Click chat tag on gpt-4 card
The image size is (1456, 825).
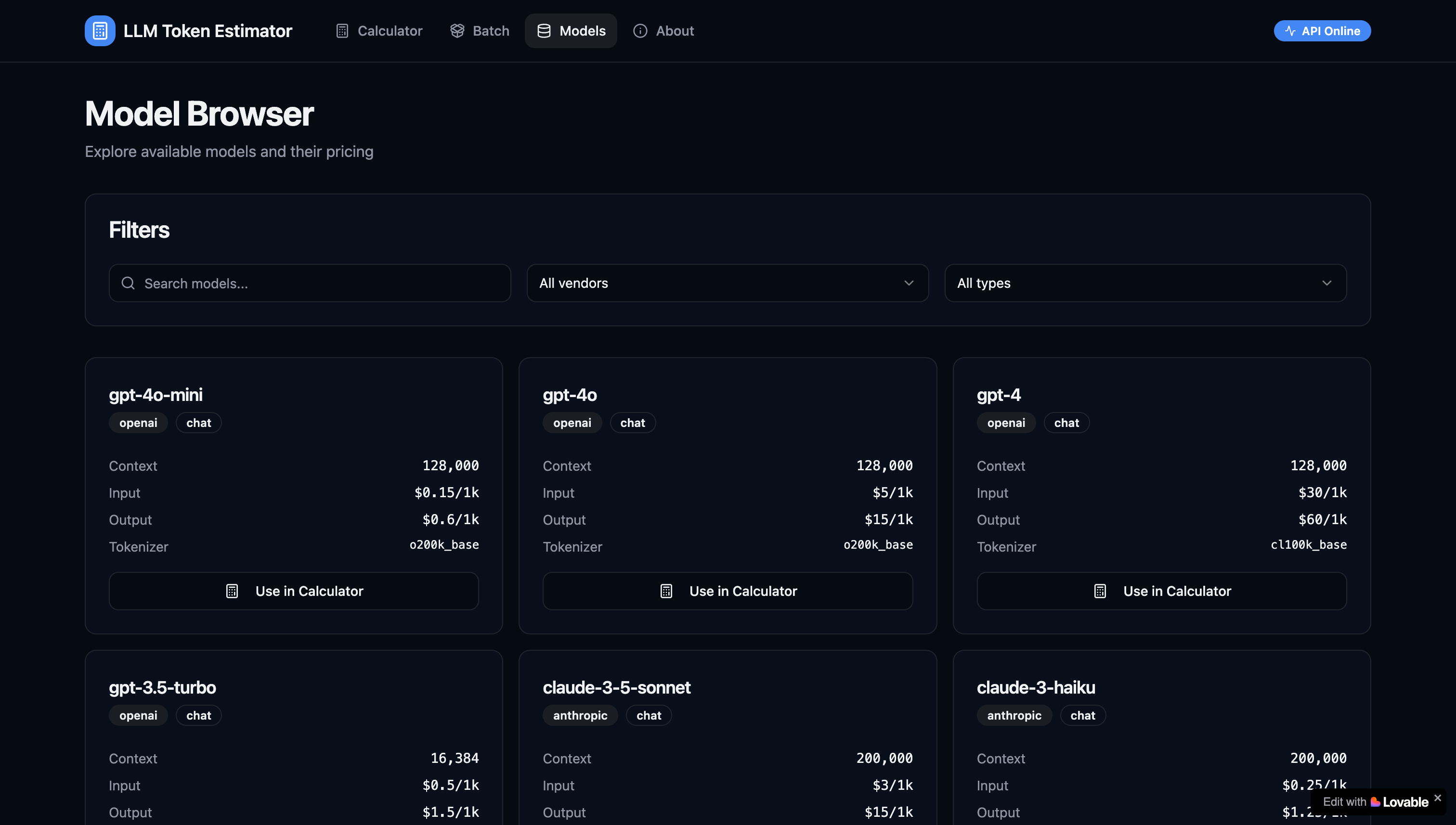coord(1066,423)
